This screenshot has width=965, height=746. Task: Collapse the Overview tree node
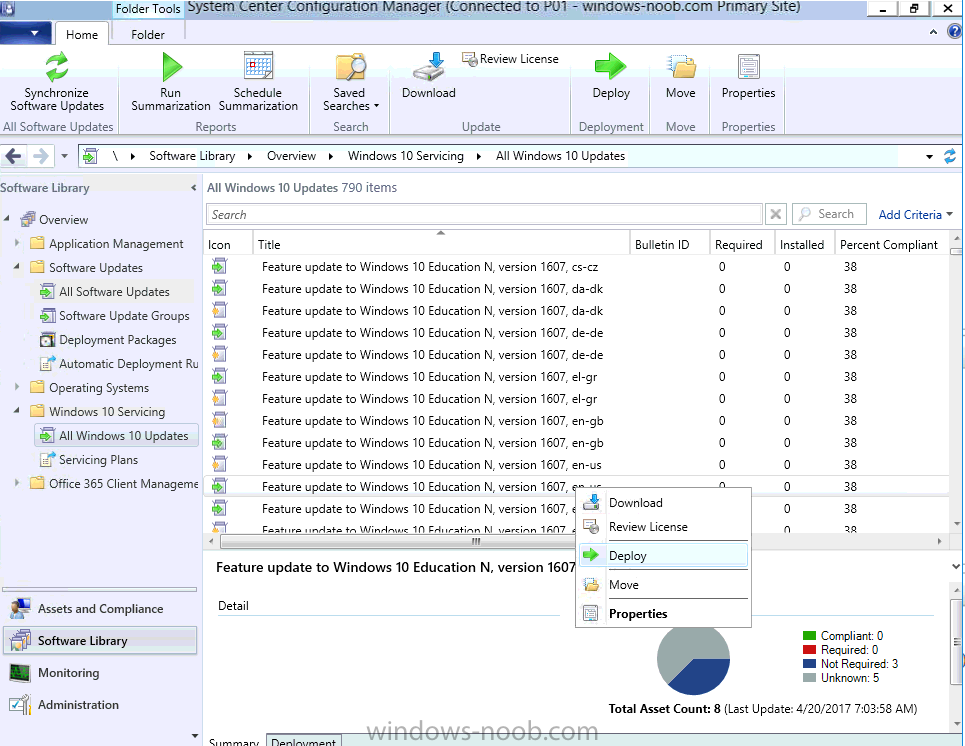pyautogui.click(x=7, y=219)
